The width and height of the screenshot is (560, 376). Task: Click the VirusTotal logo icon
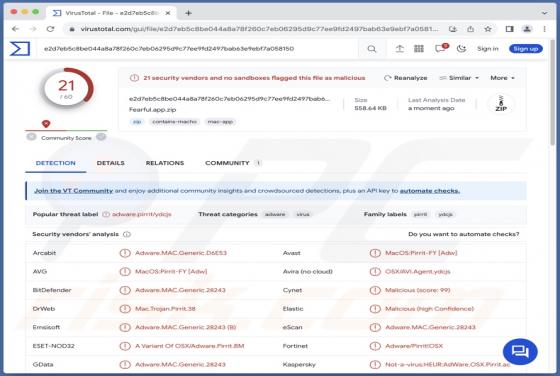coord(20,49)
